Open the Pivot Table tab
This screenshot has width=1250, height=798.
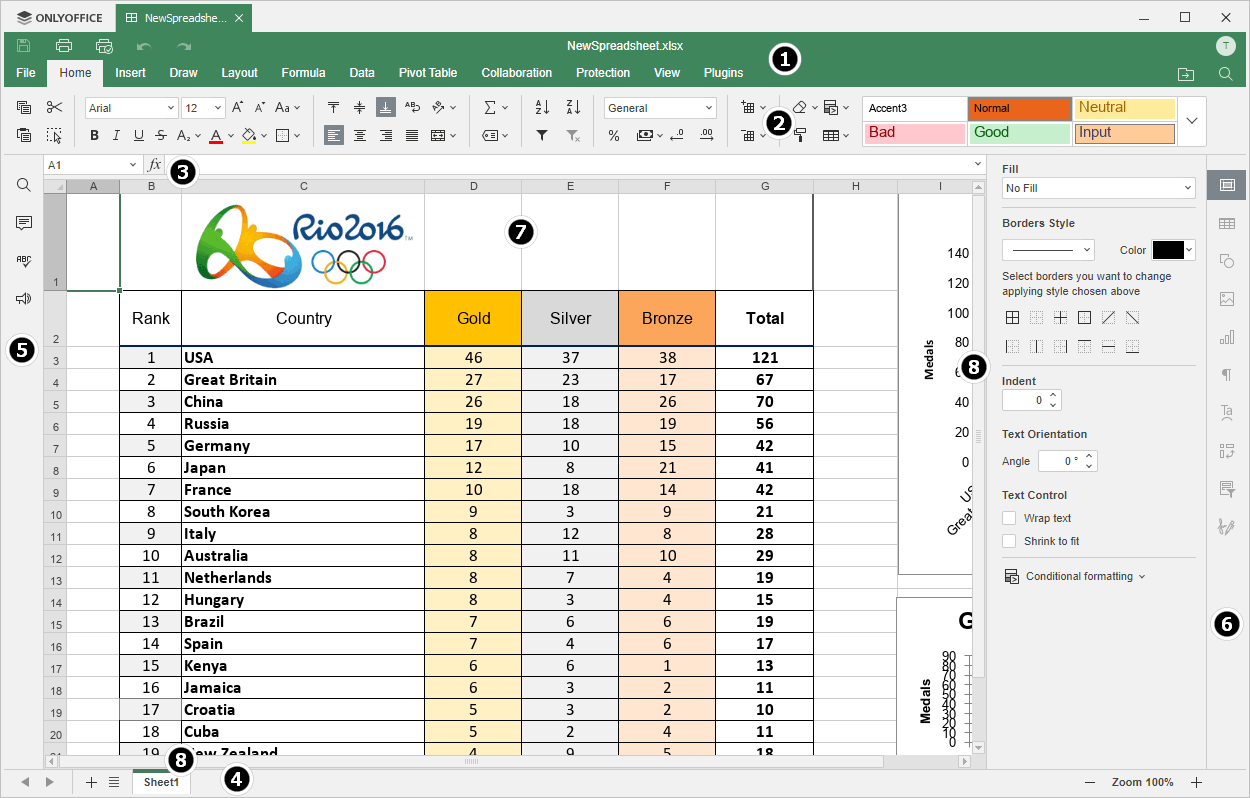428,73
